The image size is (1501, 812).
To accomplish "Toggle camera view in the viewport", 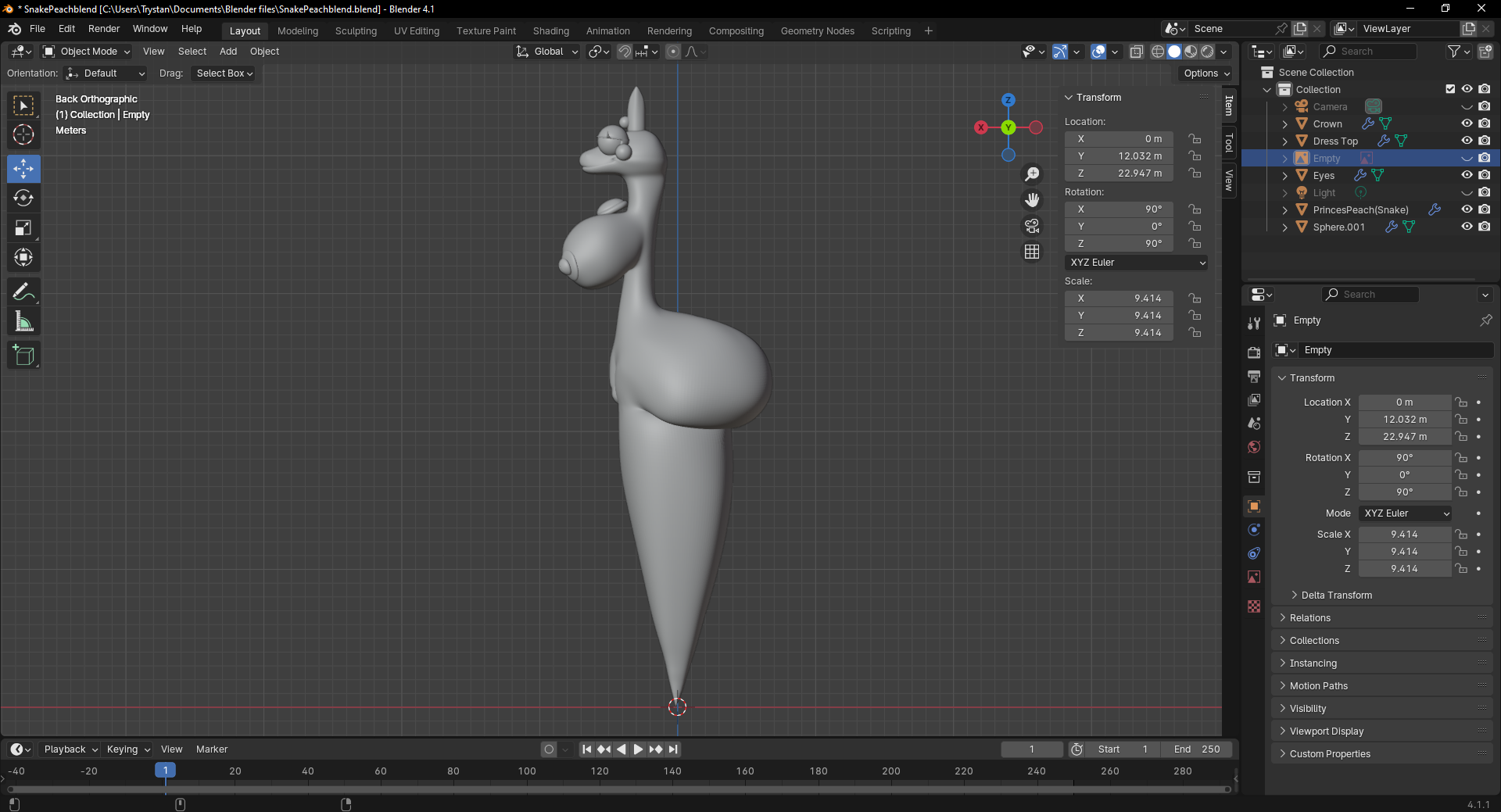I will click(1032, 226).
